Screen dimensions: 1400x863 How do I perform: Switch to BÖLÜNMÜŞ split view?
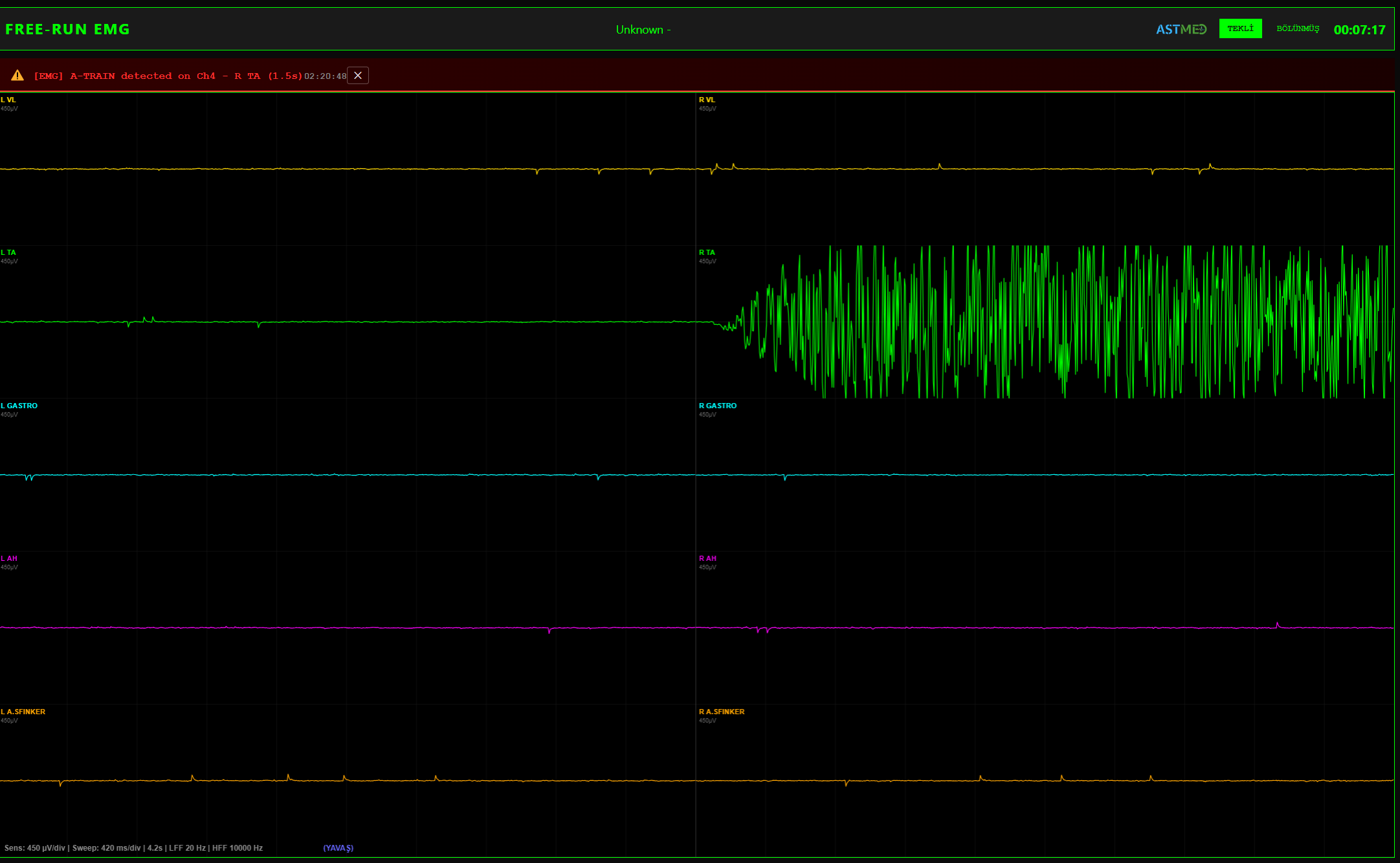1297,28
